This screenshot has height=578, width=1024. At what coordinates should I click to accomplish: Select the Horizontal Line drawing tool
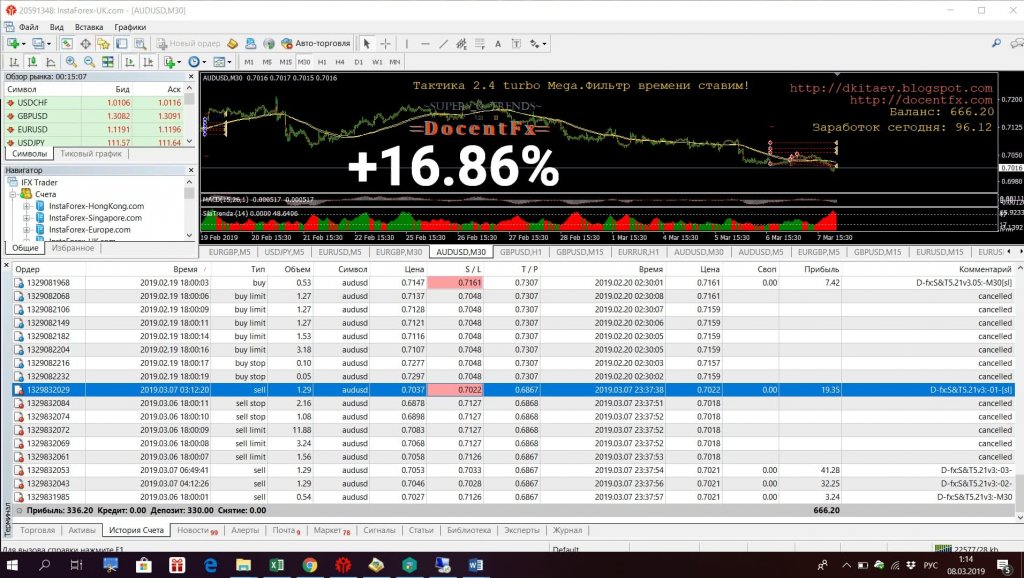pos(425,44)
